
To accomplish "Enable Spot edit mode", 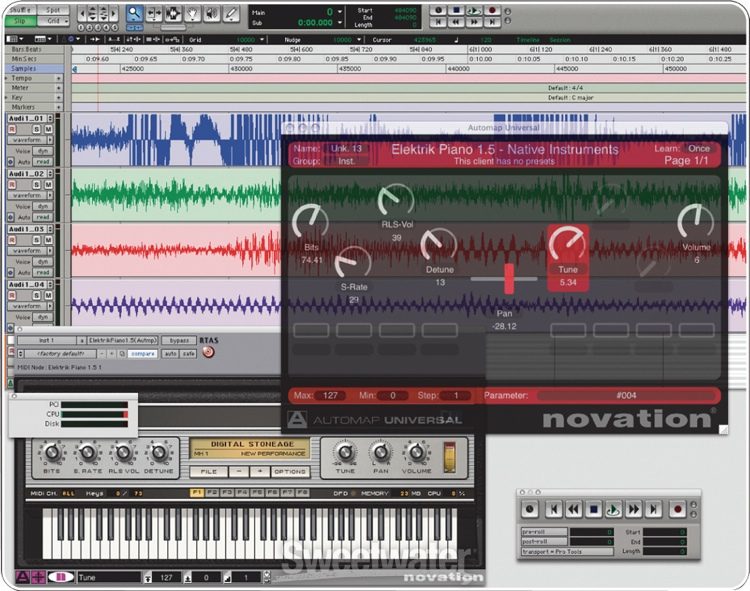I will click(x=53, y=10).
